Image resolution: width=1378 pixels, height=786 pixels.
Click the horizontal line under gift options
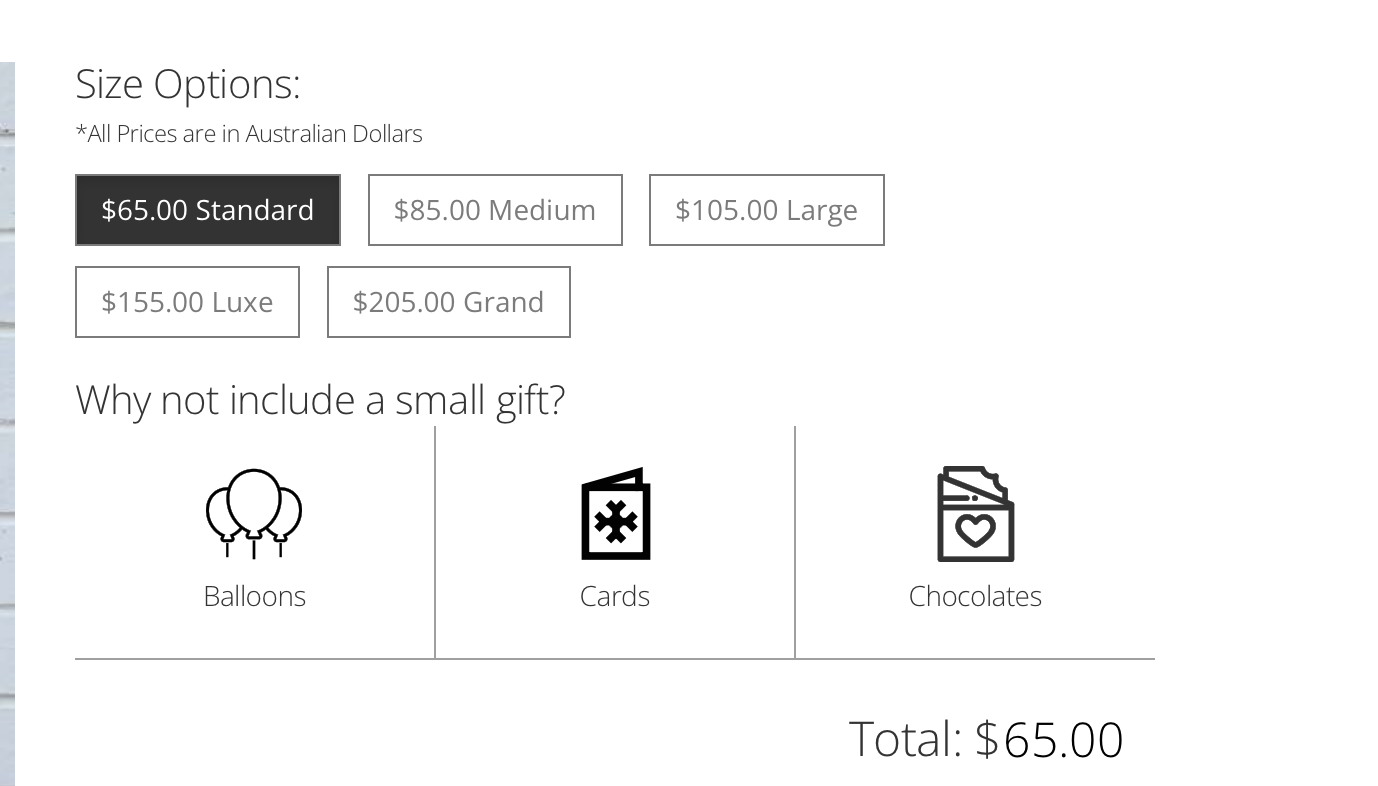pyautogui.click(x=615, y=659)
